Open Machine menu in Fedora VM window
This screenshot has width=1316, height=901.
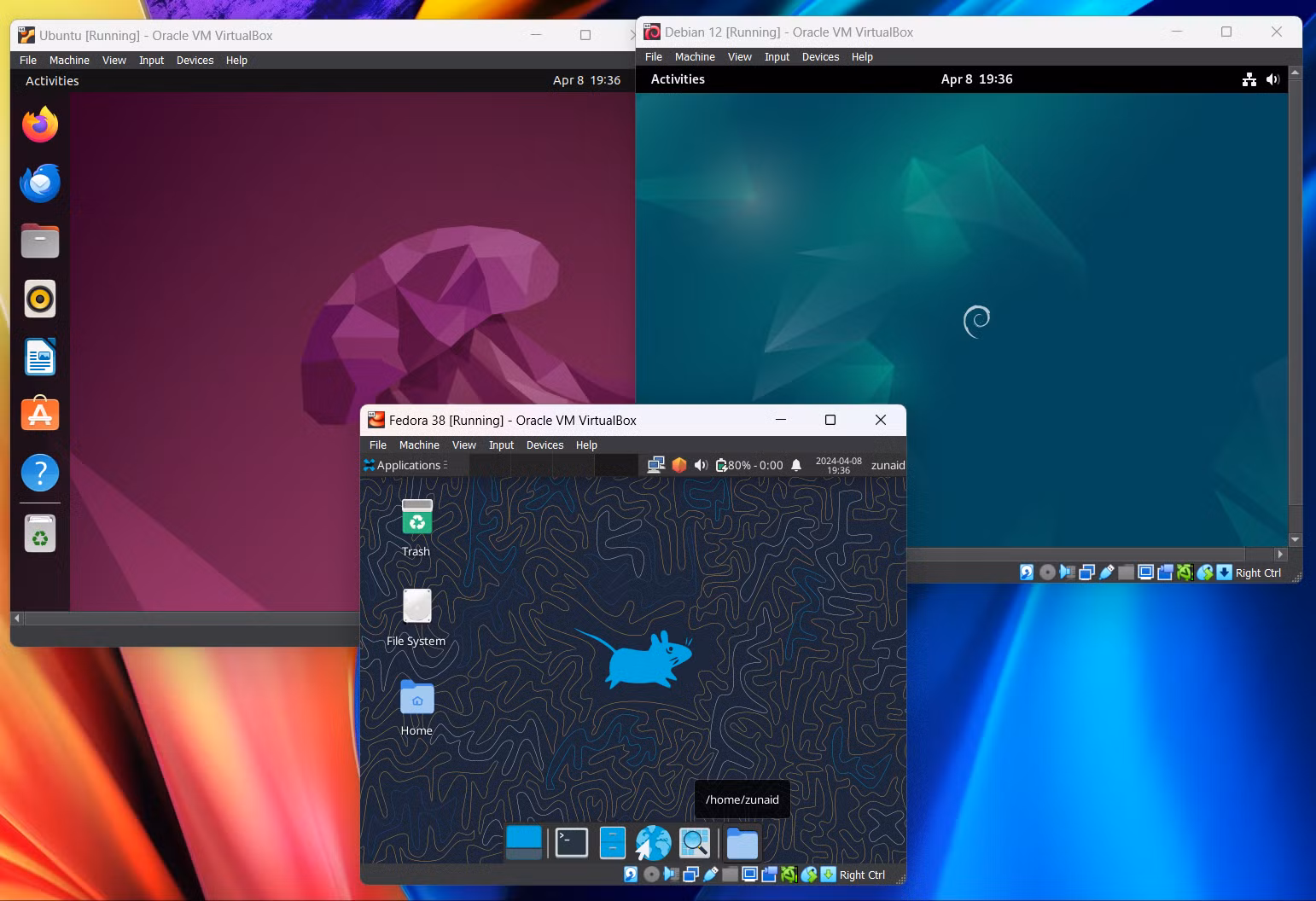[419, 445]
